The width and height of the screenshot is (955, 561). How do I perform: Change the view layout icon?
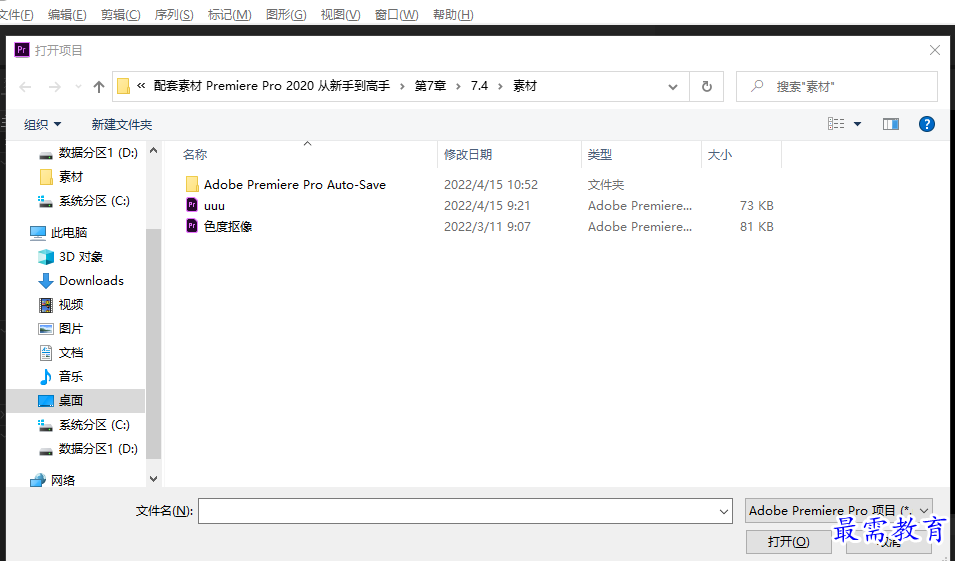836,124
